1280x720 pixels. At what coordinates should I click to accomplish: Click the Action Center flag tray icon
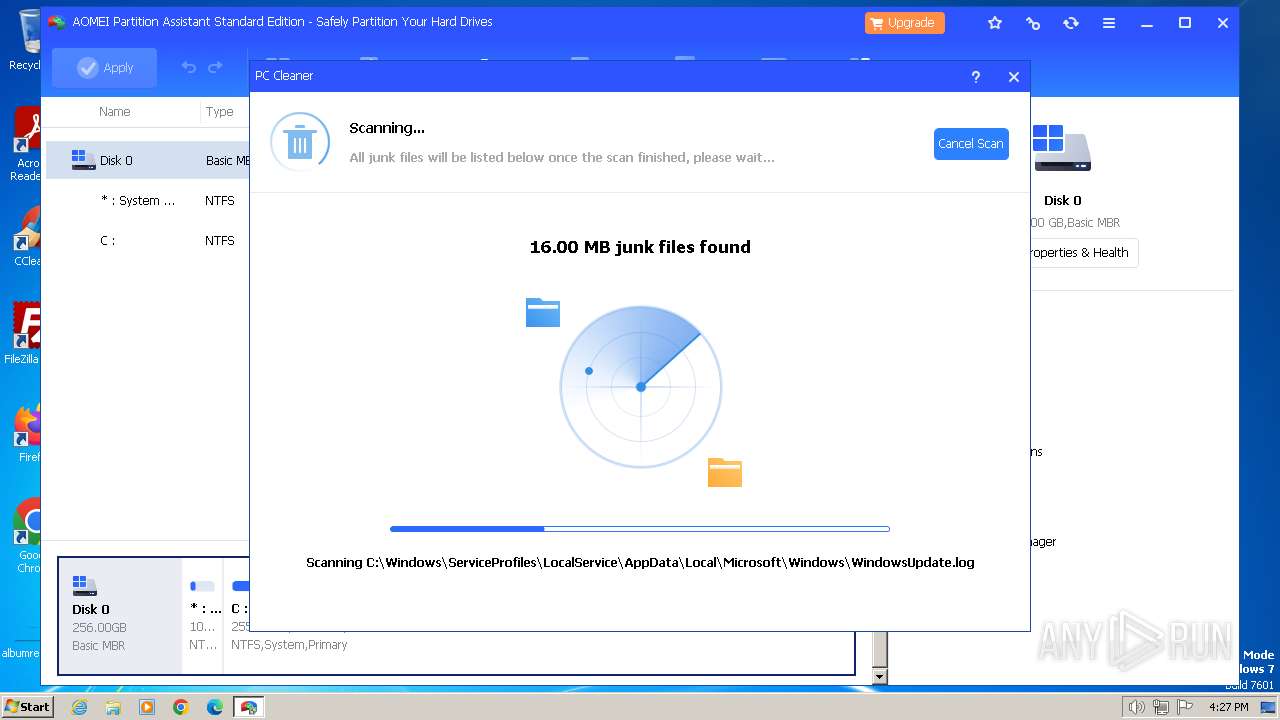pos(1184,707)
